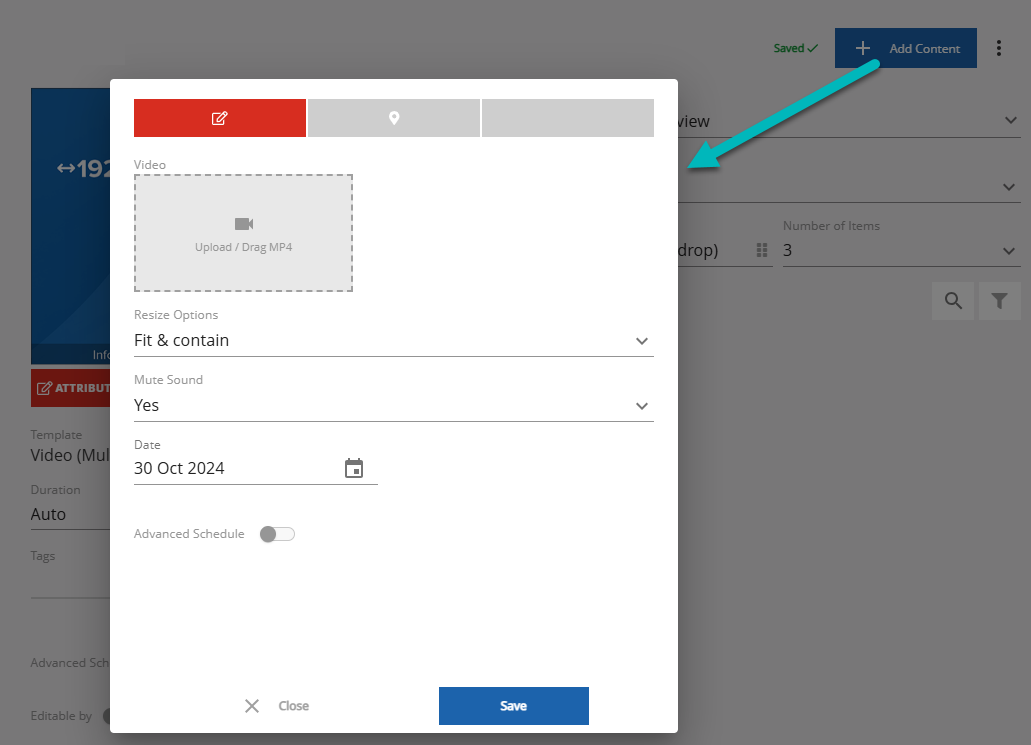Screen dimensions: 1031x745
Task: Click the Add Content button
Action: tap(905, 48)
